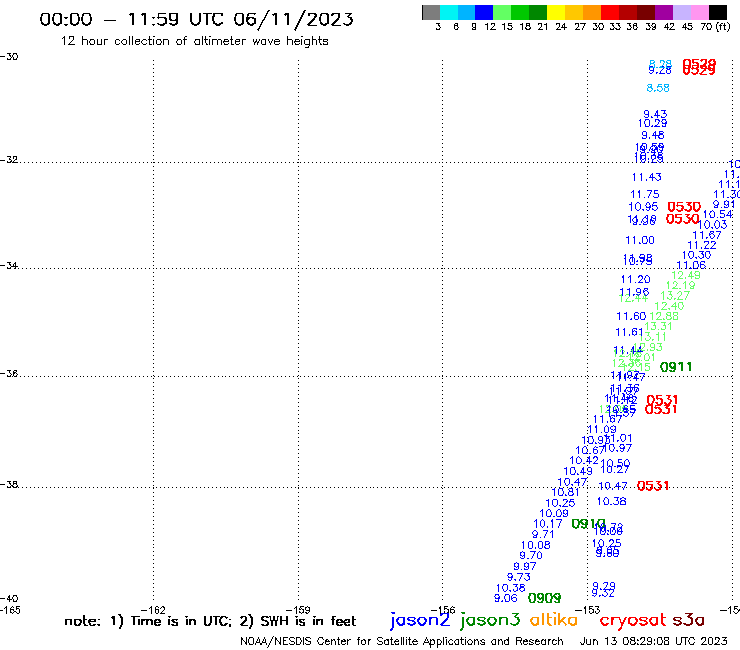This screenshot has height=650, width=740.
Task: Click the '10.03' wave height value
Action: (713, 225)
